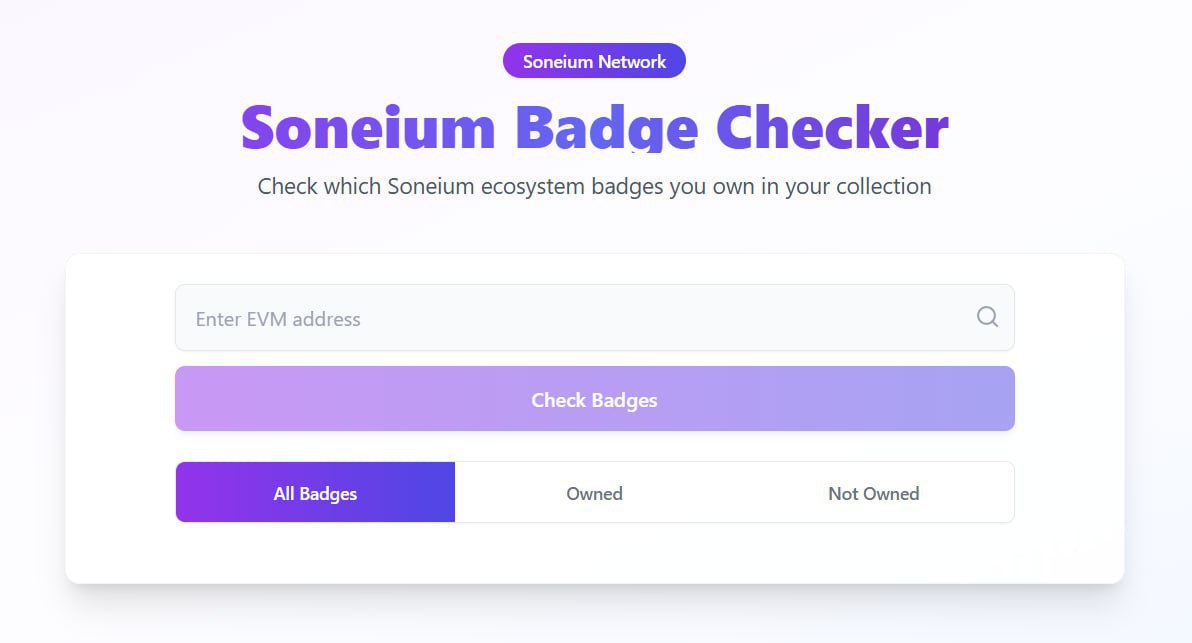Select the search glass inside address box
The width and height of the screenshot is (1192, 643).
tap(987, 316)
